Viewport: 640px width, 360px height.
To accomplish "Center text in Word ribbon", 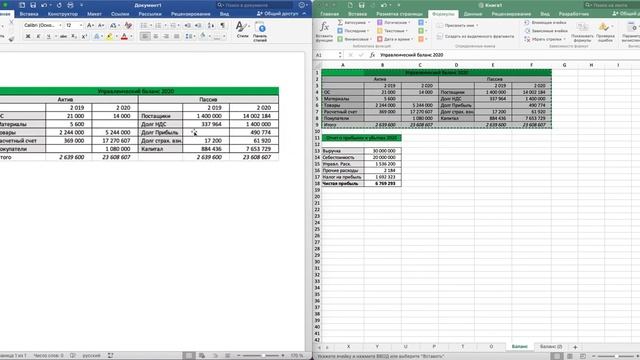I will [156, 36].
